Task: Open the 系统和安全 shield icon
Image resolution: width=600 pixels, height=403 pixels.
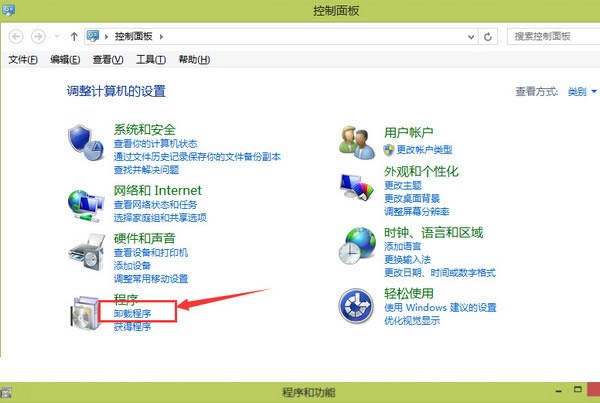Action: tap(86, 142)
